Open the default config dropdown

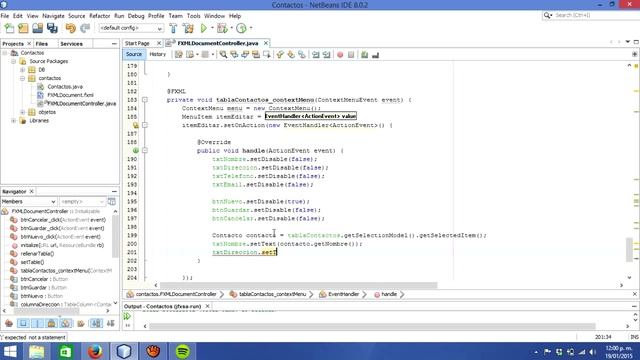pyautogui.click(x=131, y=28)
